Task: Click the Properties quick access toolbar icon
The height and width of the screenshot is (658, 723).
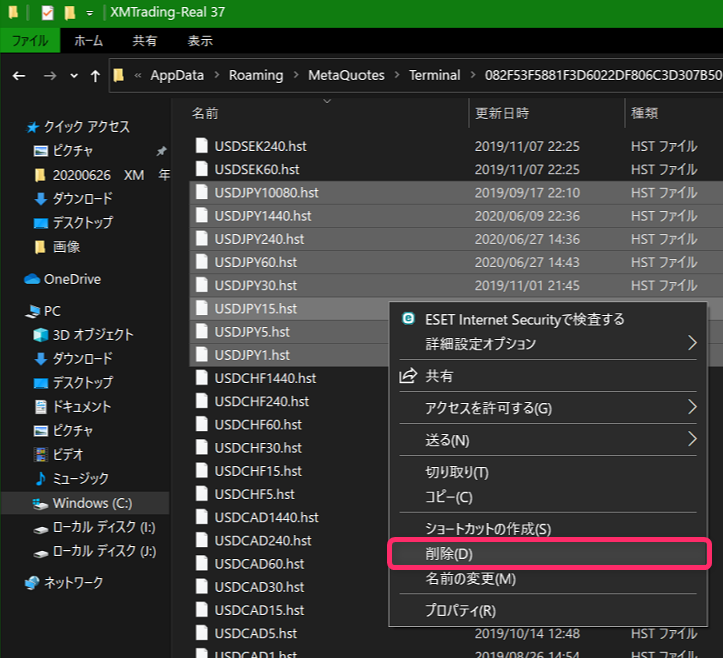Action: (47, 12)
